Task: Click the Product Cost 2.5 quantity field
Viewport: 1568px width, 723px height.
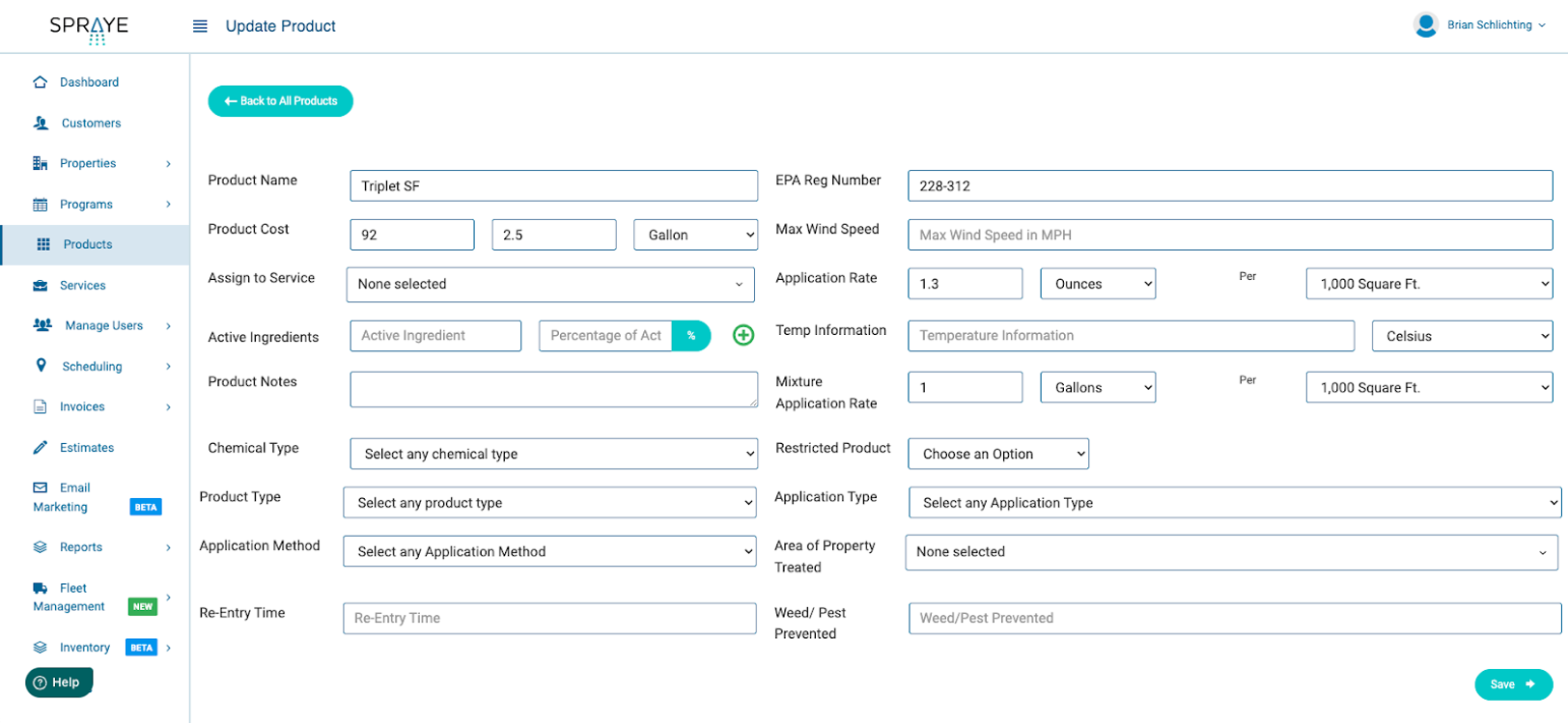Action: pyautogui.click(x=554, y=235)
